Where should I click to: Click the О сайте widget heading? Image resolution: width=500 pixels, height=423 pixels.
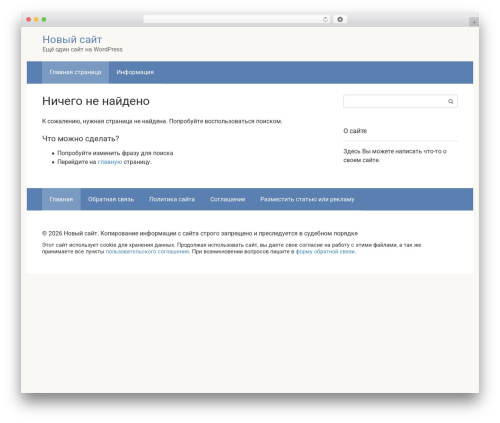coord(355,131)
